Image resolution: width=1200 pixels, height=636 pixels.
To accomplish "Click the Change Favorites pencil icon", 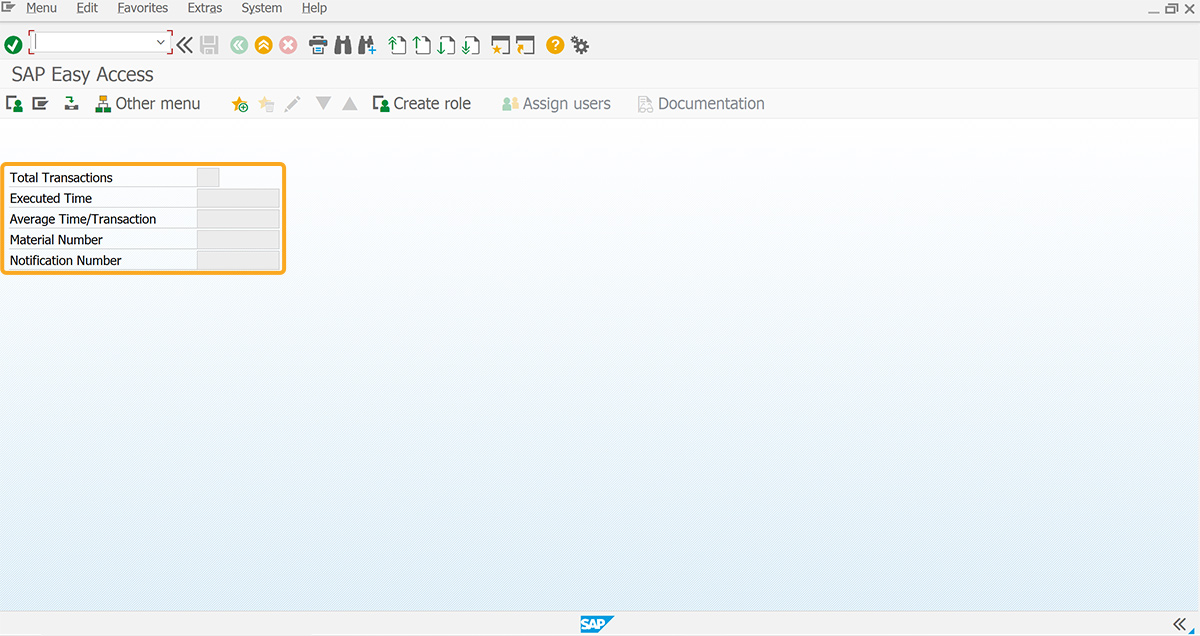I will tap(292, 104).
